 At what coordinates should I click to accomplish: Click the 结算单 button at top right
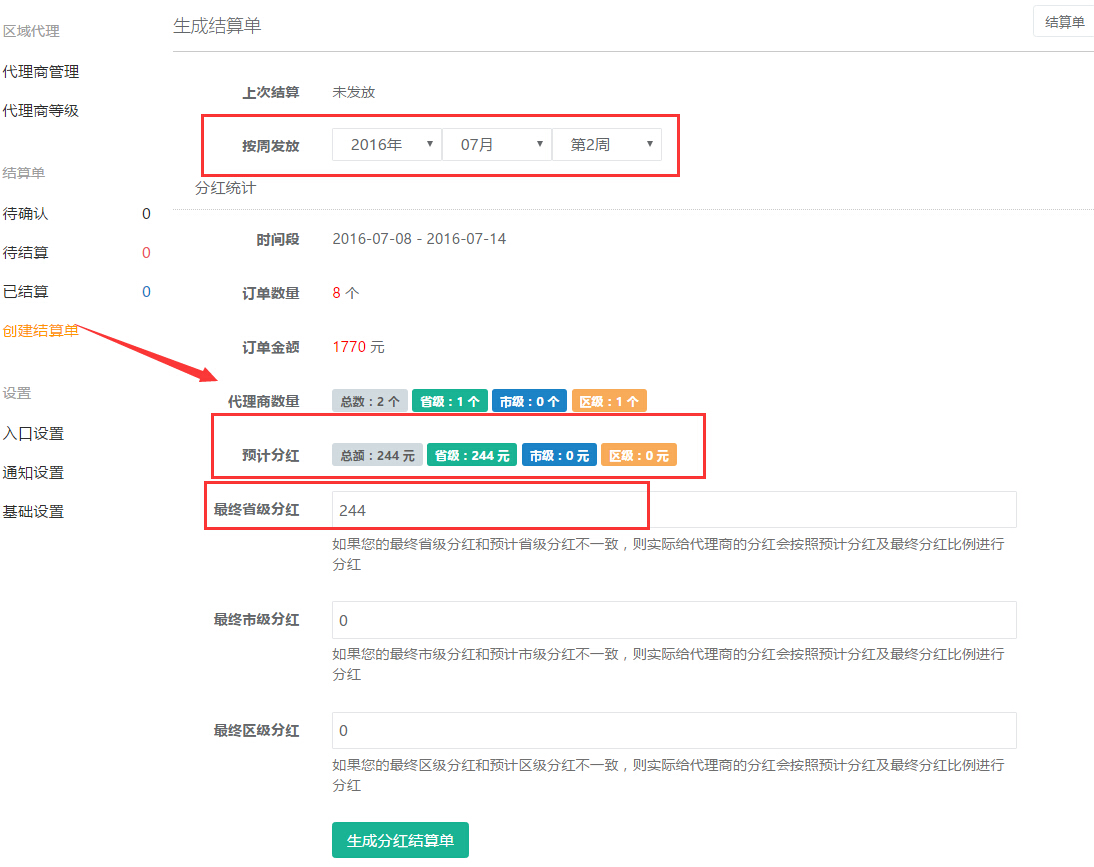(1064, 22)
